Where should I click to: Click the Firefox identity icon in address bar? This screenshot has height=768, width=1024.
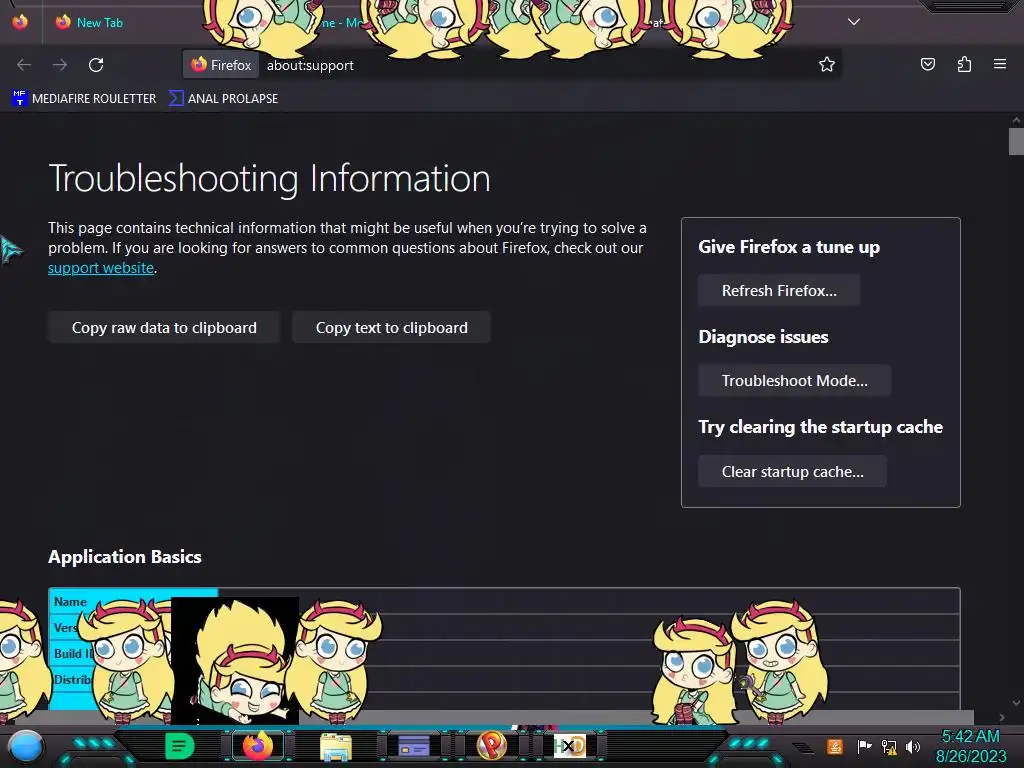221,65
